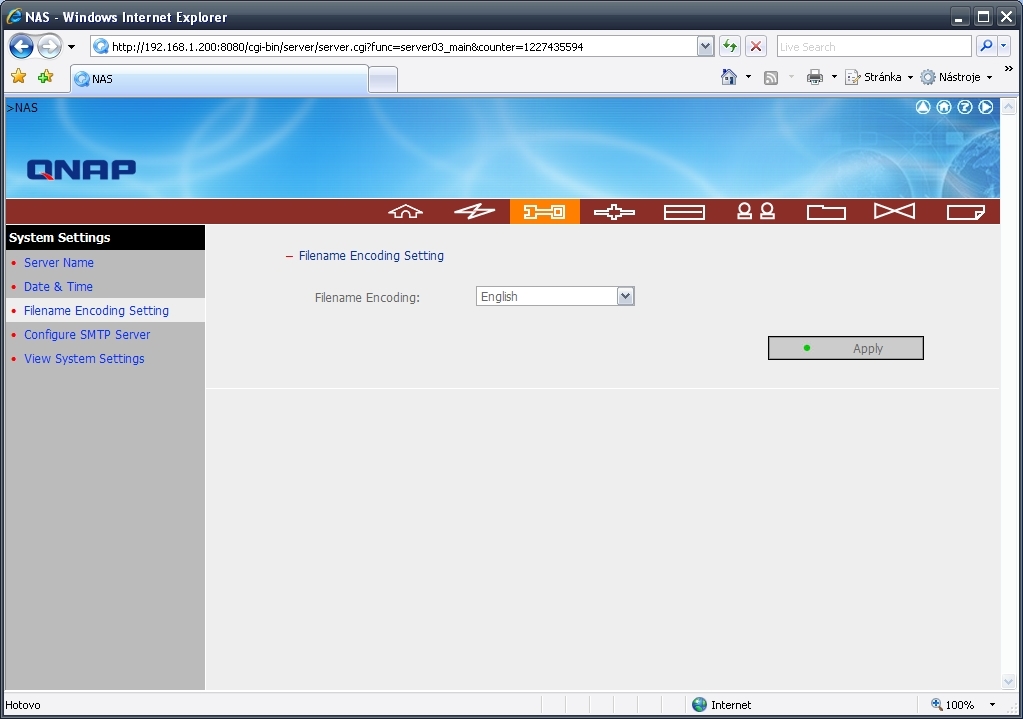
Task: Go back with browser Back arrow
Action: [x=22, y=46]
